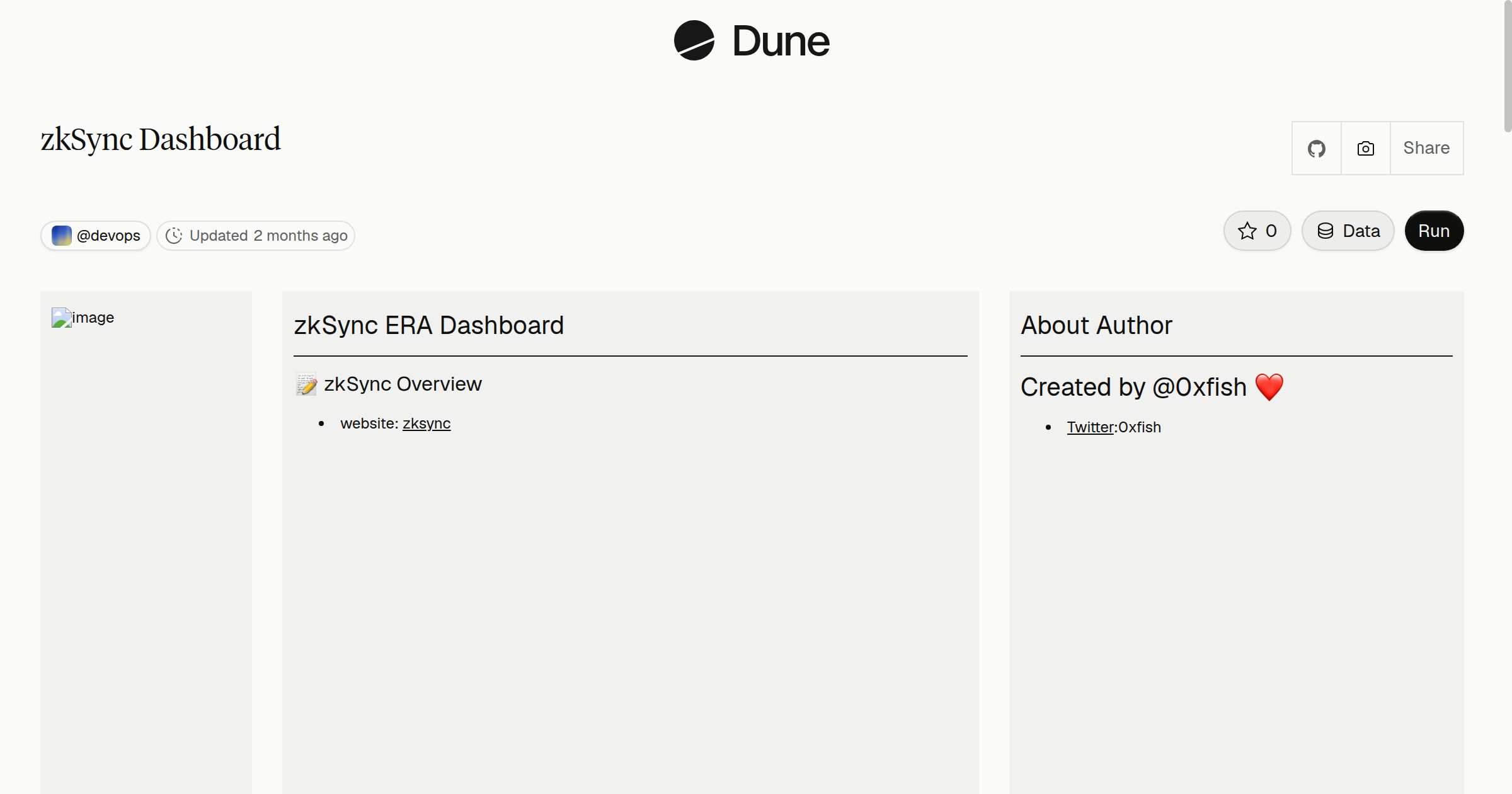Star this dashboard
The image size is (1512, 794).
(x=1257, y=231)
